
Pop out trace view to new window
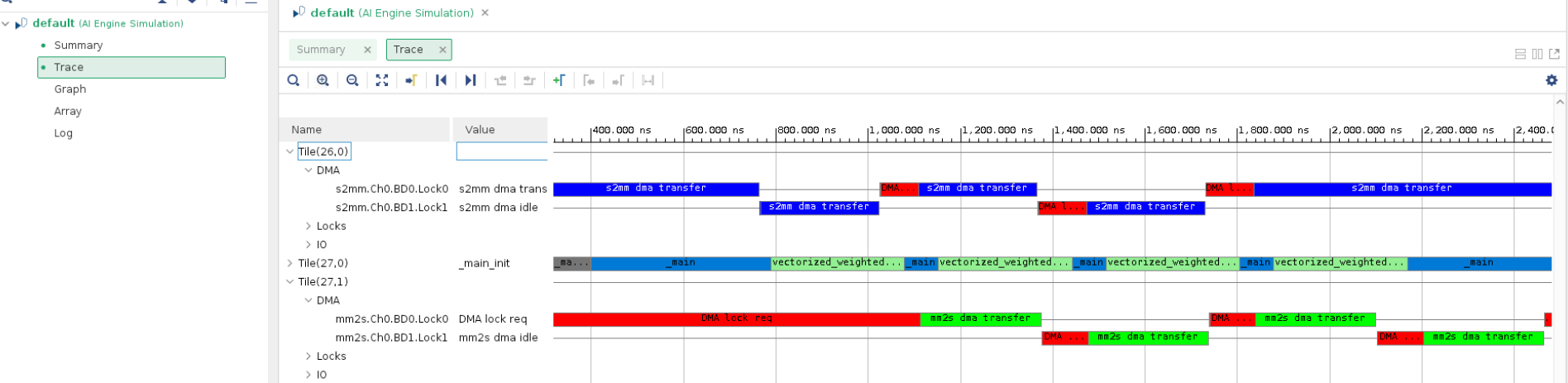click(x=1554, y=54)
